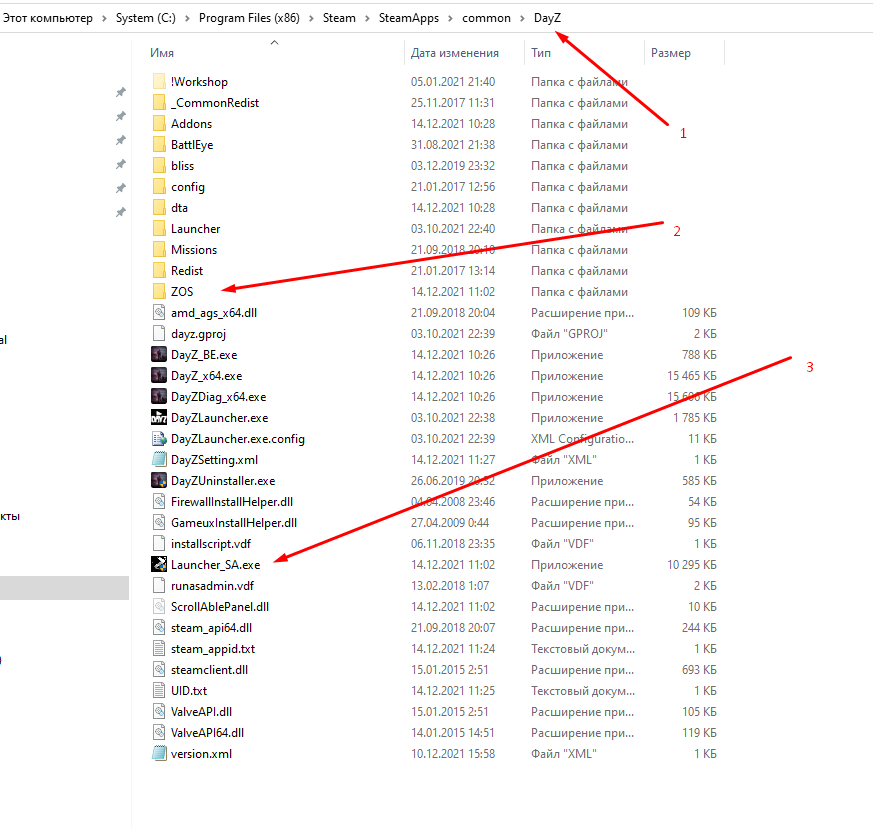Viewport: 873px width, 828px height.
Task: Expand the chevron after SteamApps breadcrumb
Action: [450, 18]
